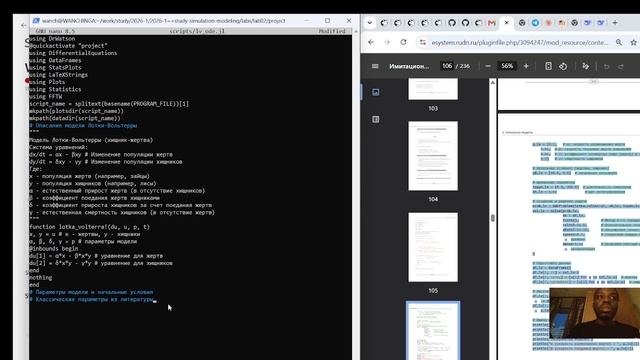Click the '@inbounds begin' line
The width and height of the screenshot is (640, 360).
pos(53,249)
